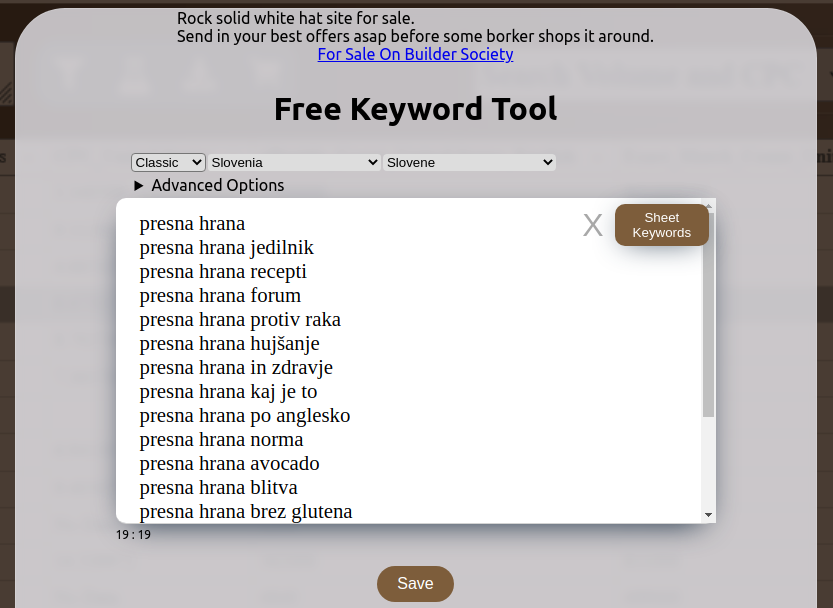Click the 'presna hrana forum' keyword line
Viewport: 833px width, 608px height.
pos(220,296)
